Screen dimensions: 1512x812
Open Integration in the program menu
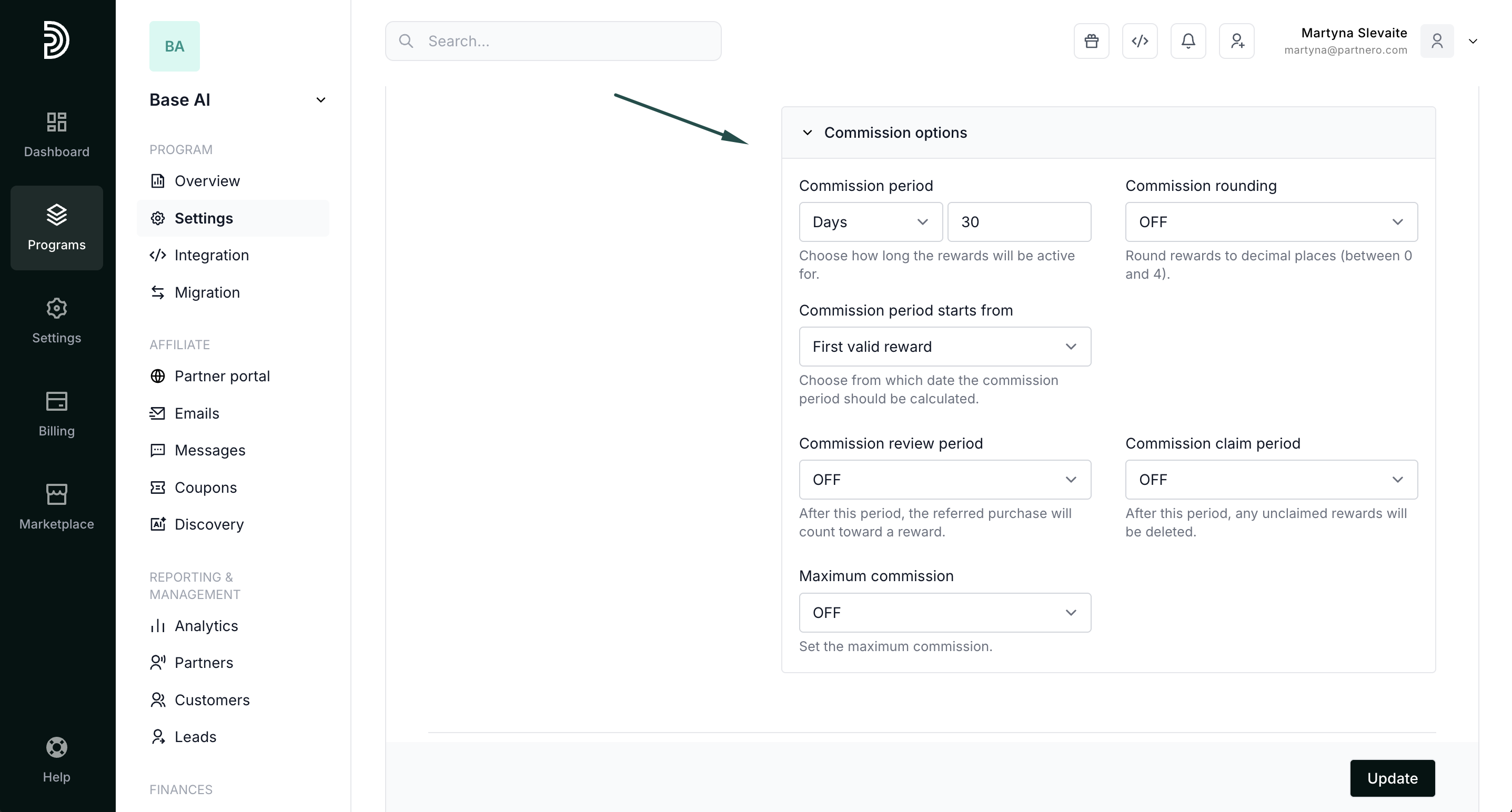211,255
